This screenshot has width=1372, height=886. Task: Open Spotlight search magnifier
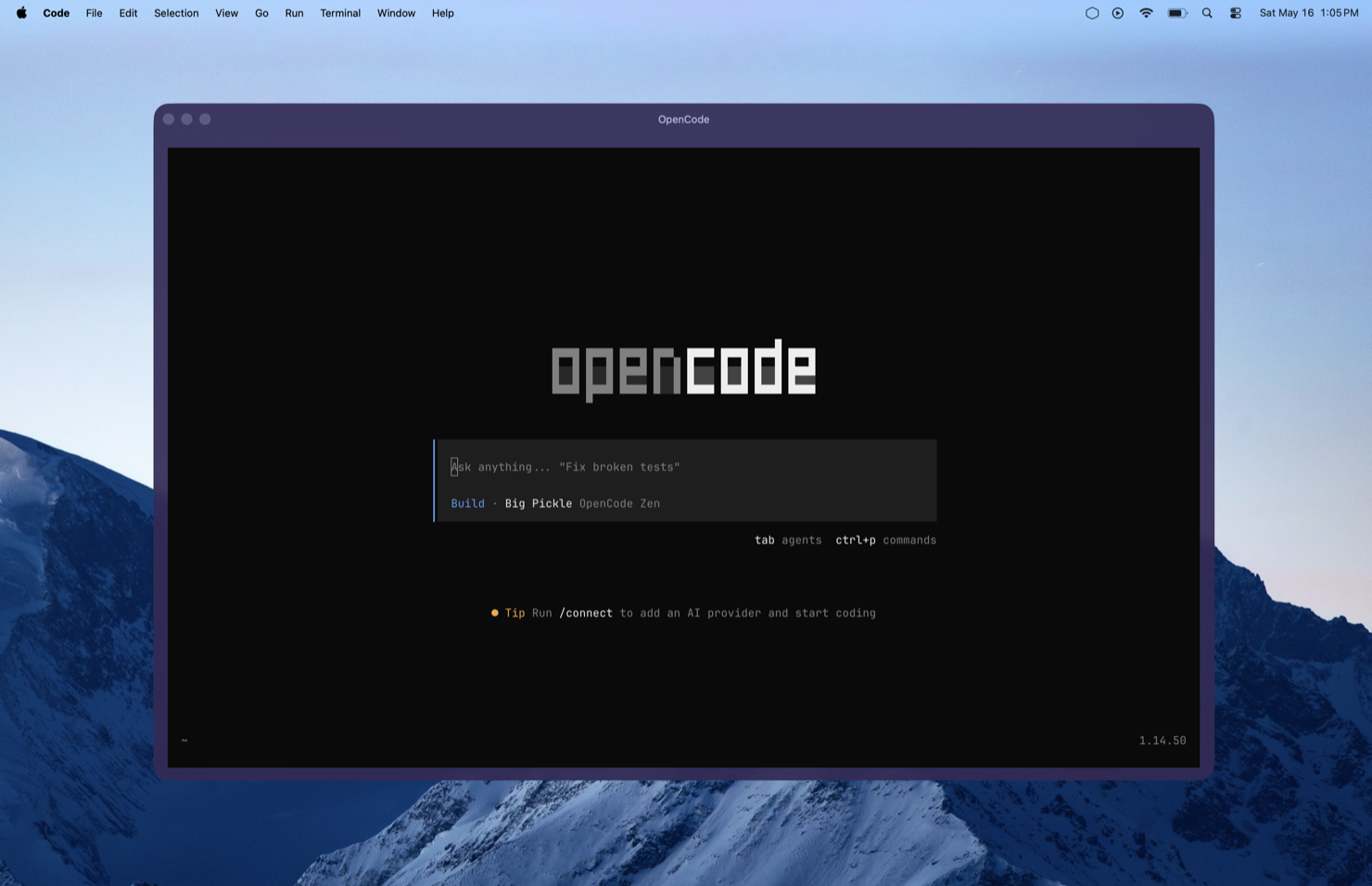(x=1207, y=13)
